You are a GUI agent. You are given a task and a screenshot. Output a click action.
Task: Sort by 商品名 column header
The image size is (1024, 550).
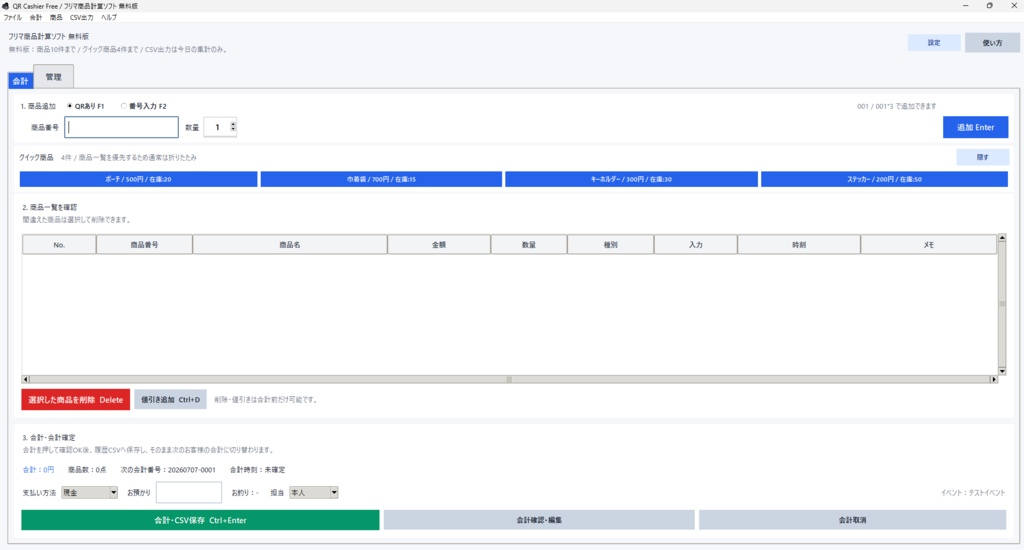(290, 245)
